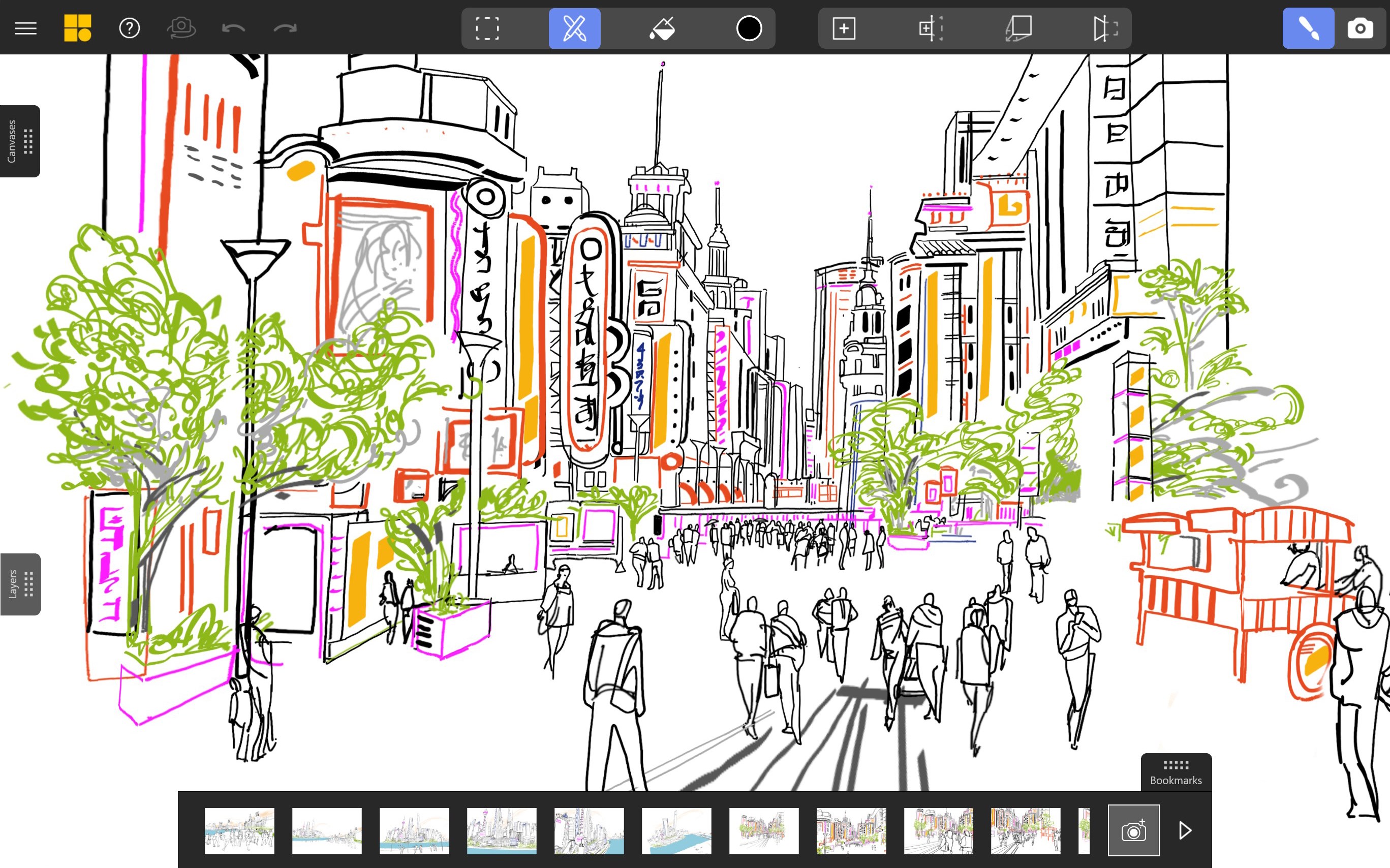
Task: Toggle the rotate view tool
Action: 181,27
